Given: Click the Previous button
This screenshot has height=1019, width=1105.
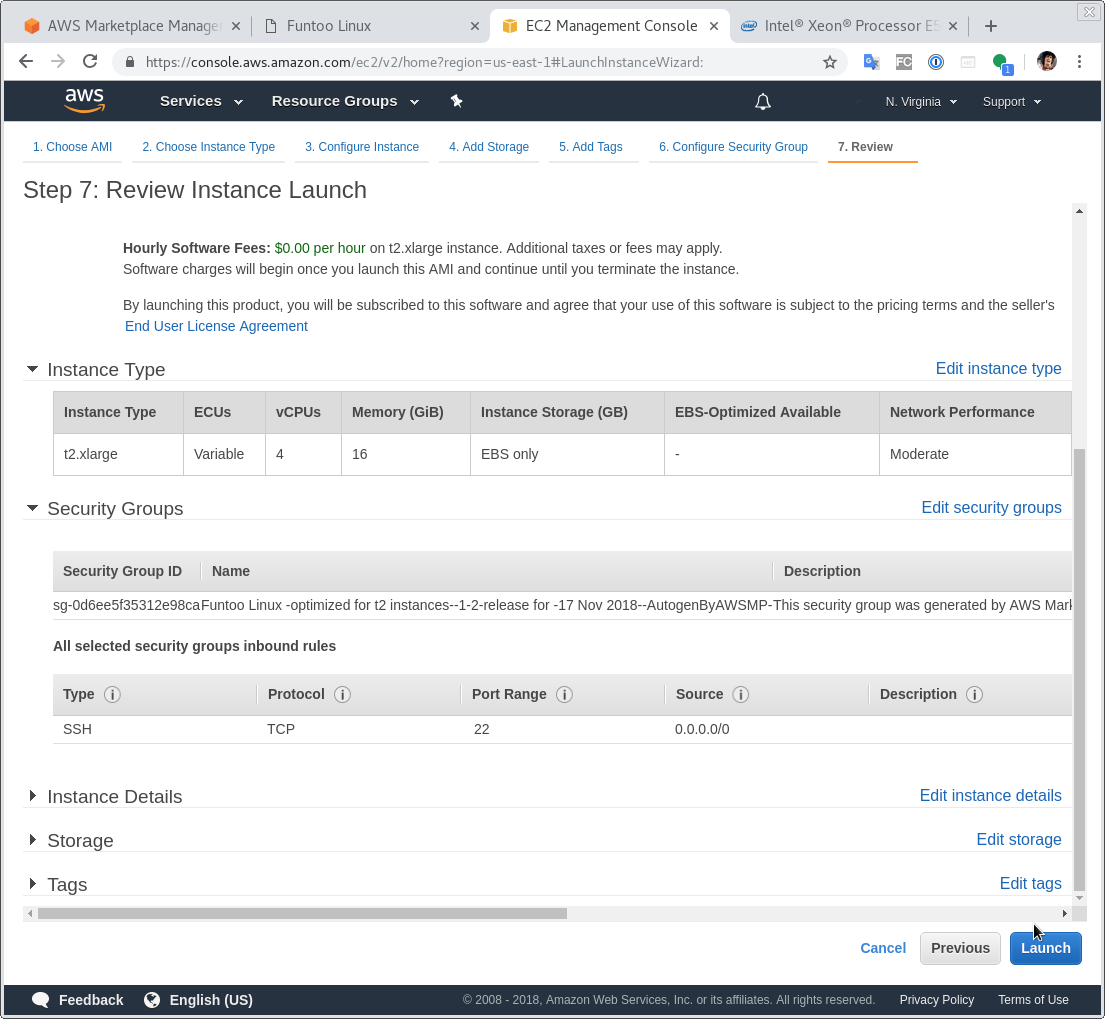Looking at the screenshot, I should coord(960,948).
